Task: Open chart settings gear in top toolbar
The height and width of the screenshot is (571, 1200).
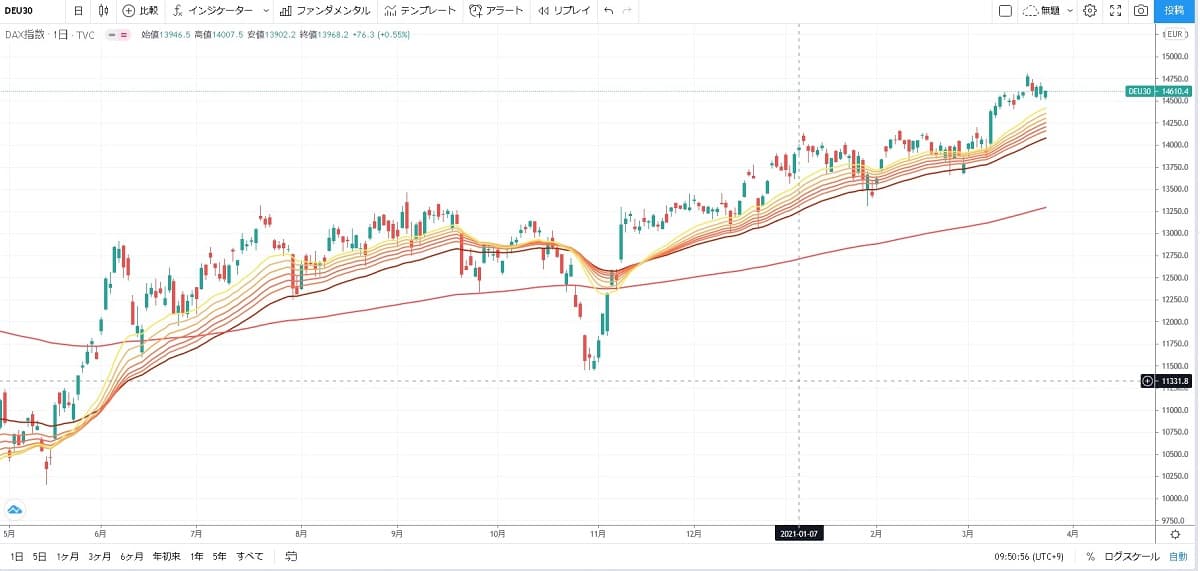Action: [x=1090, y=11]
